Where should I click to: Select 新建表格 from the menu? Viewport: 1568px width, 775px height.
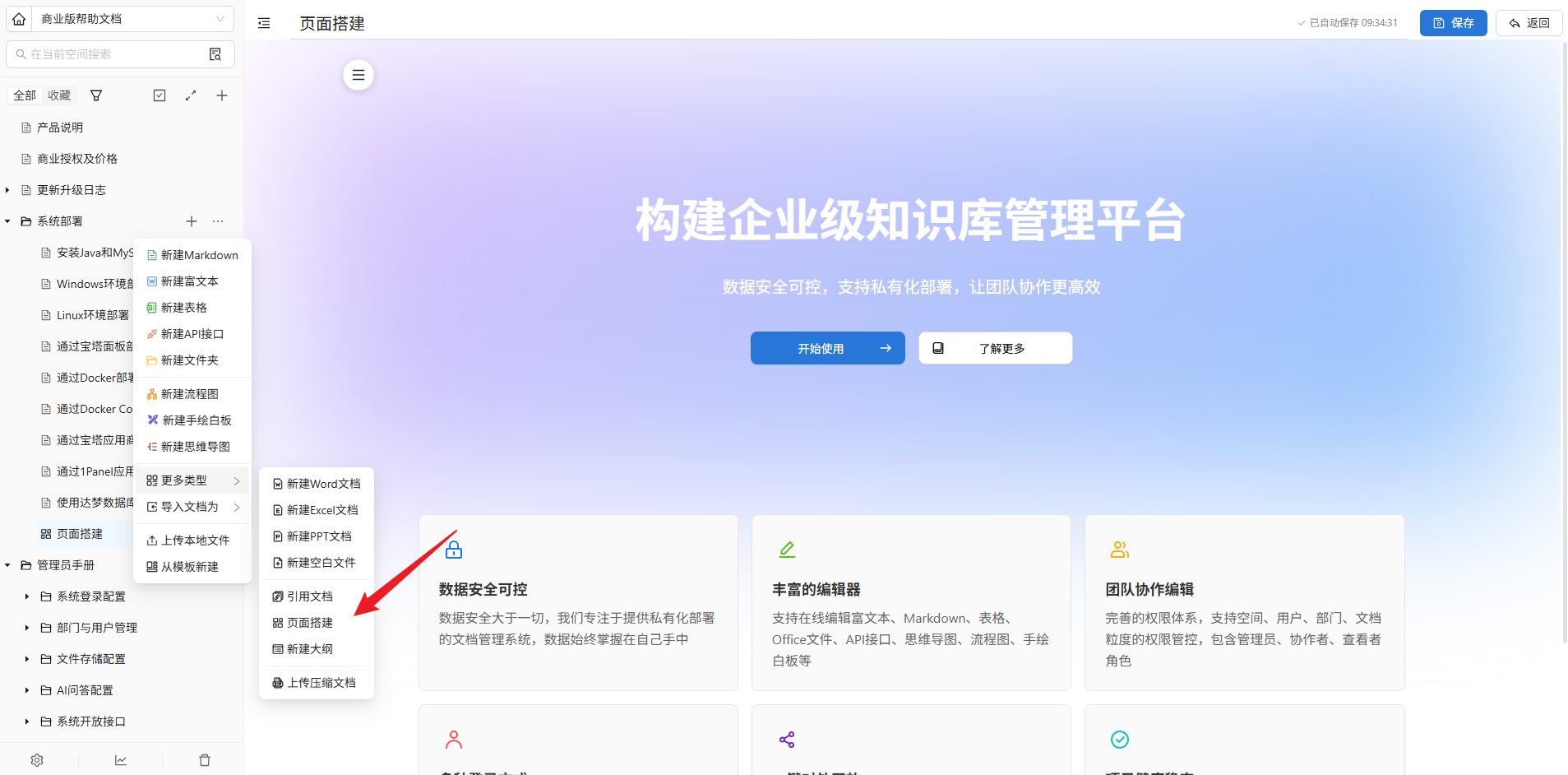click(x=192, y=308)
